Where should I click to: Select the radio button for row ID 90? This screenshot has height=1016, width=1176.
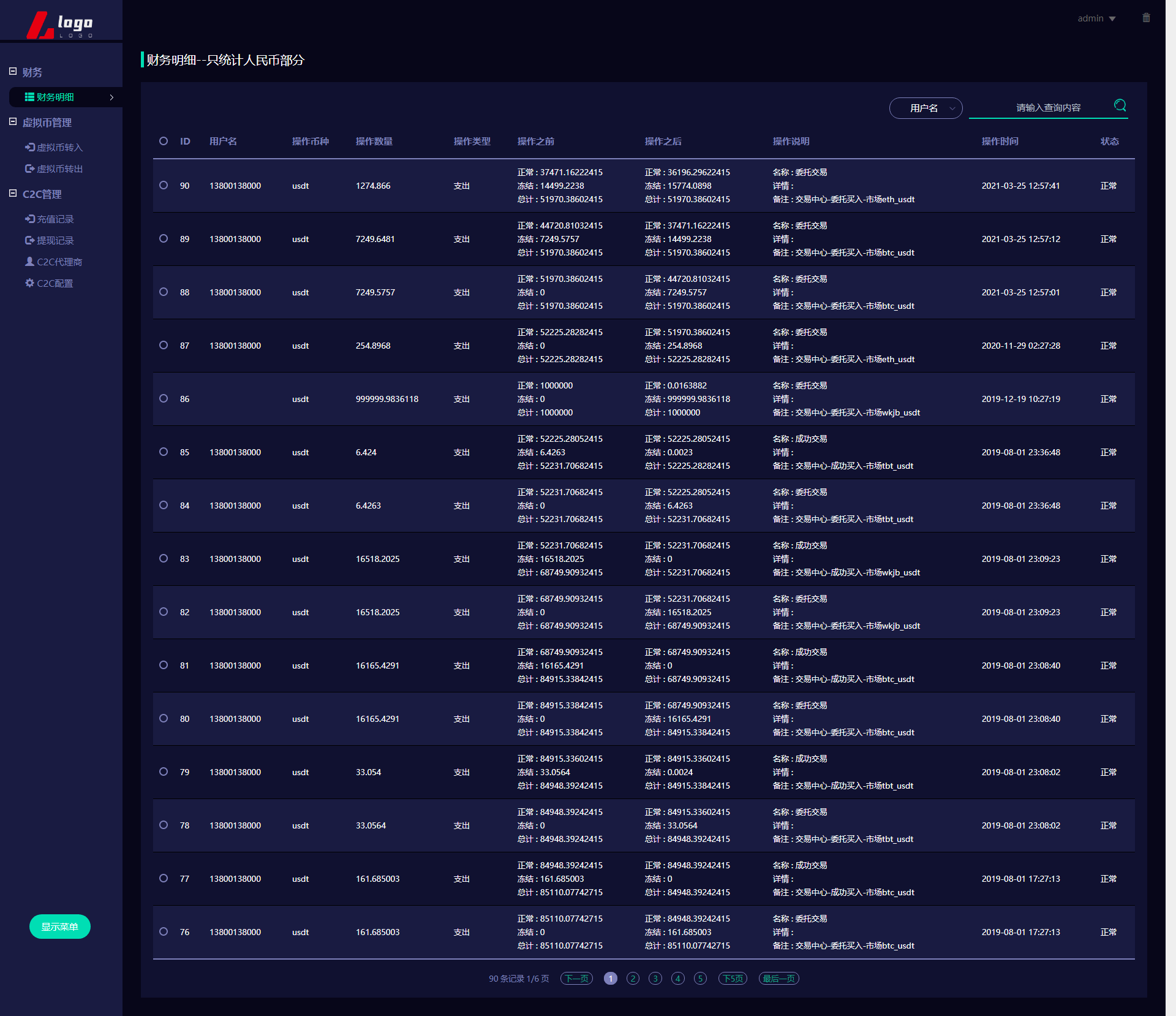point(164,185)
